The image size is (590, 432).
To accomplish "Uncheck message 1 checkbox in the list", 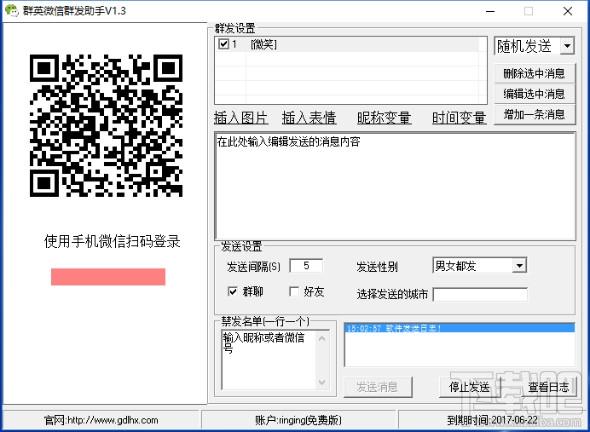I will (x=224, y=44).
